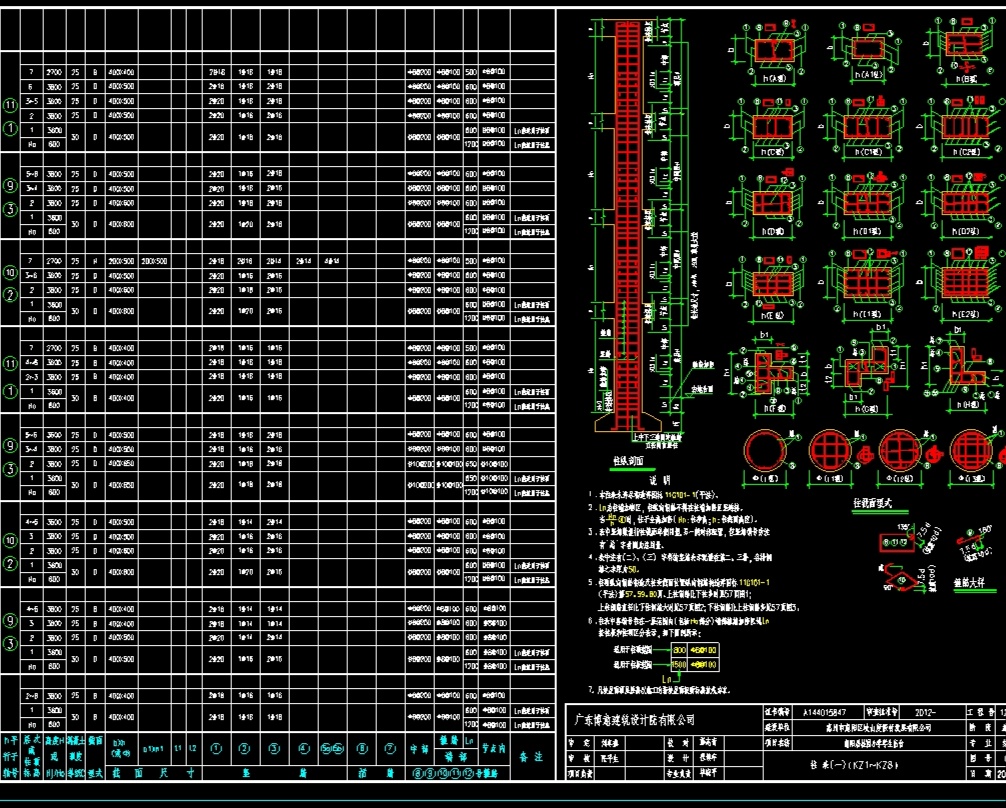Click the h(D型) section diagram
1006x808 pixels.
click(x=771, y=205)
